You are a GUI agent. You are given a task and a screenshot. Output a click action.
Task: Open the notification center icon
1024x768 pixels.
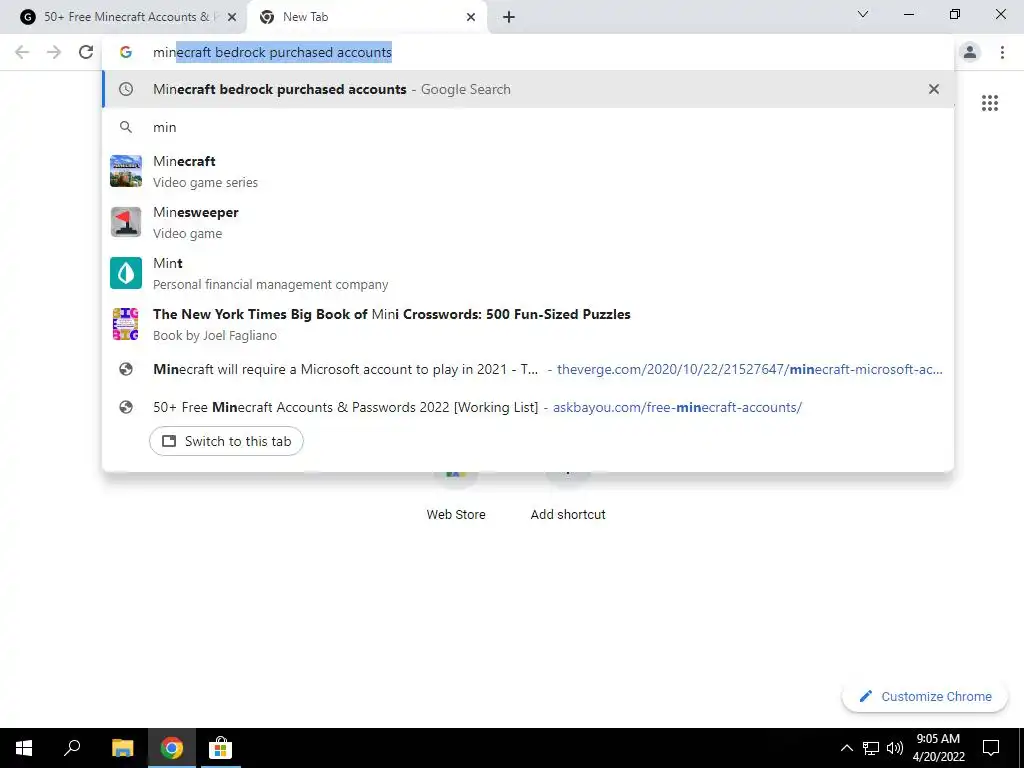(x=991, y=748)
